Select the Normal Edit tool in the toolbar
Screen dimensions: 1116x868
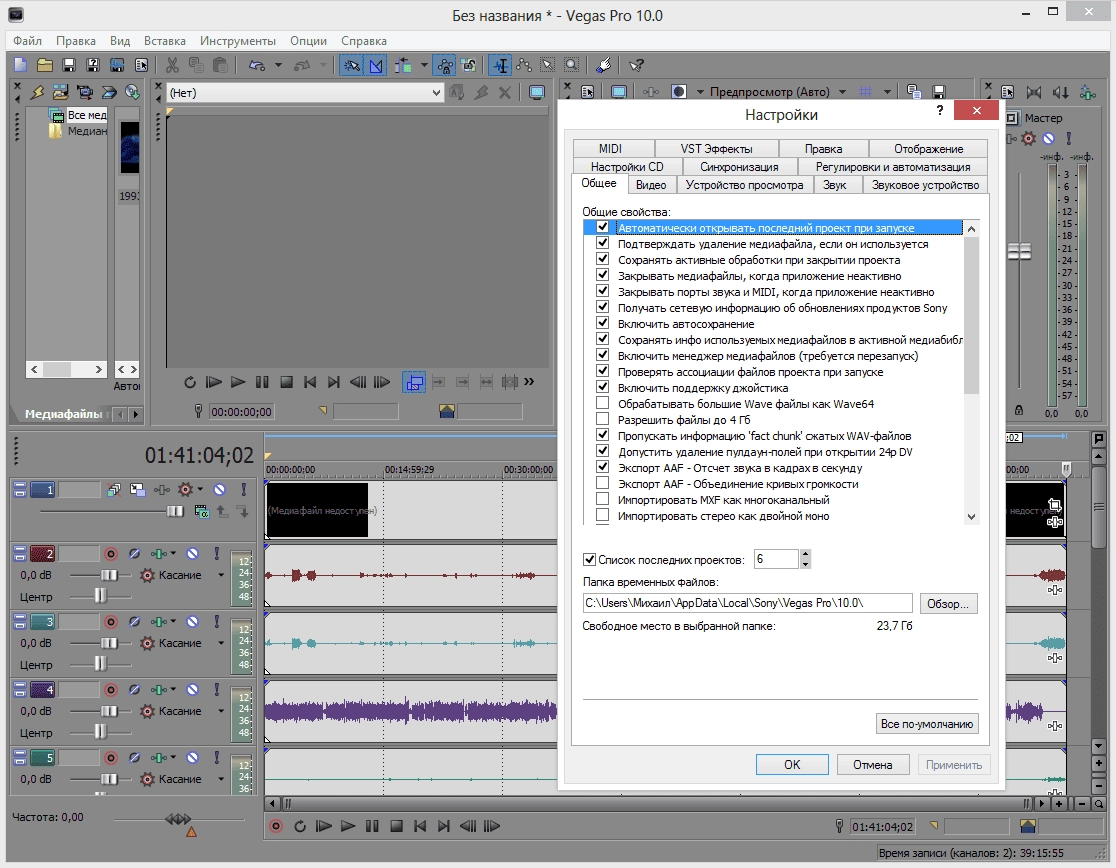pyautogui.click(x=501, y=65)
